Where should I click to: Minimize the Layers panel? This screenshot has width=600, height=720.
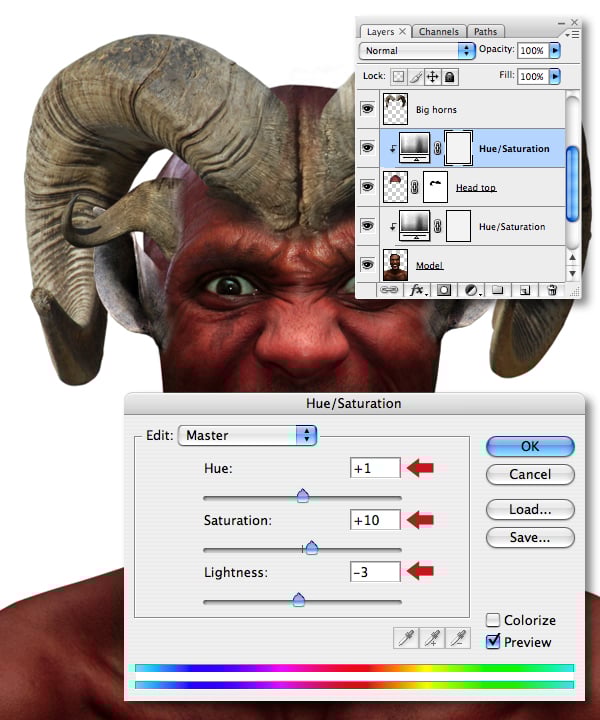tap(561, 22)
